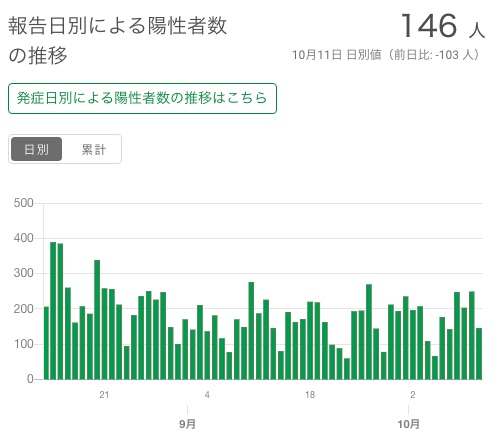The image size is (492, 434).
Task: Click the 146 人 headline count
Action: pyautogui.click(x=442, y=26)
